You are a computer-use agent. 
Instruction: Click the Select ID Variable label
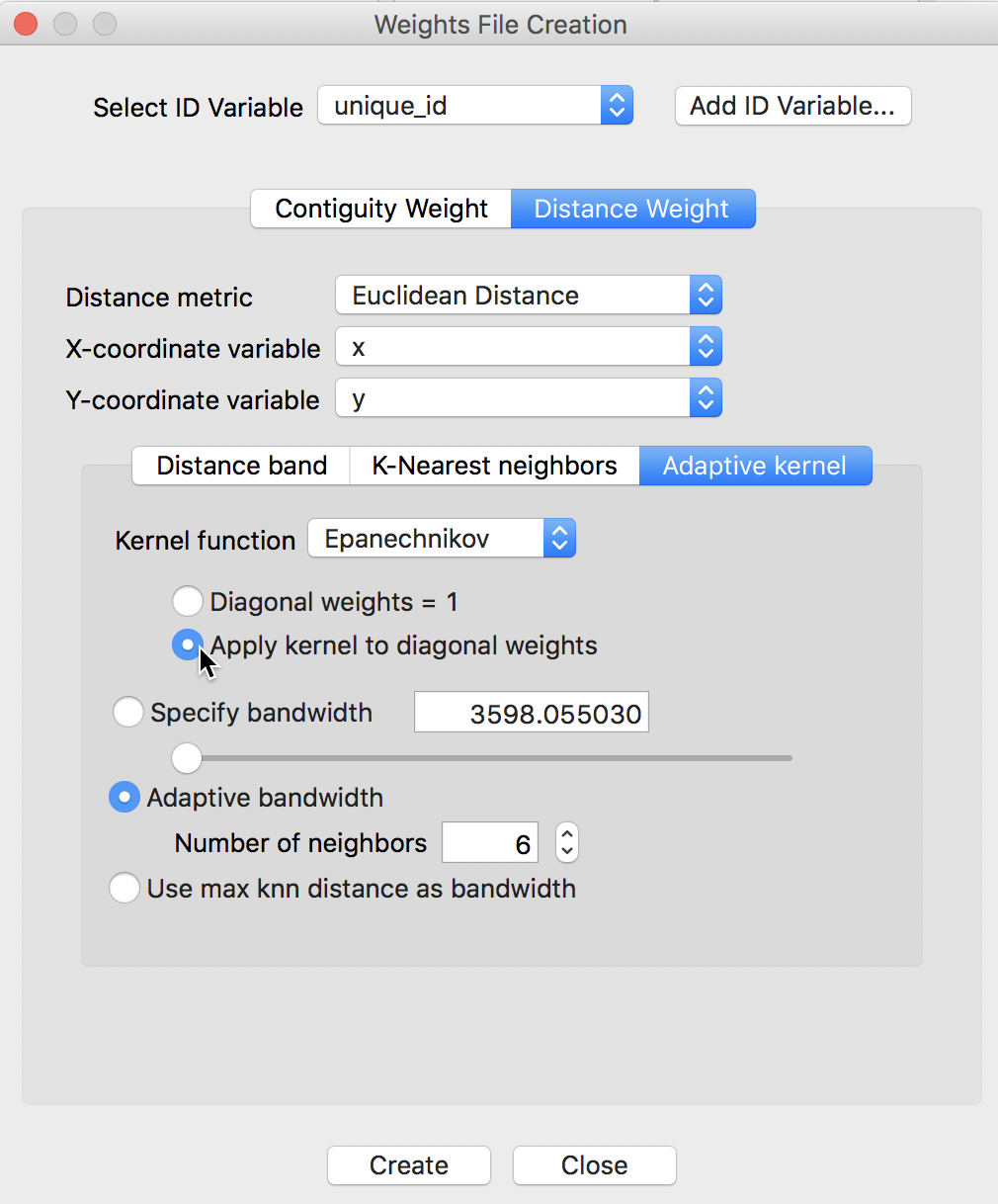[x=198, y=108]
